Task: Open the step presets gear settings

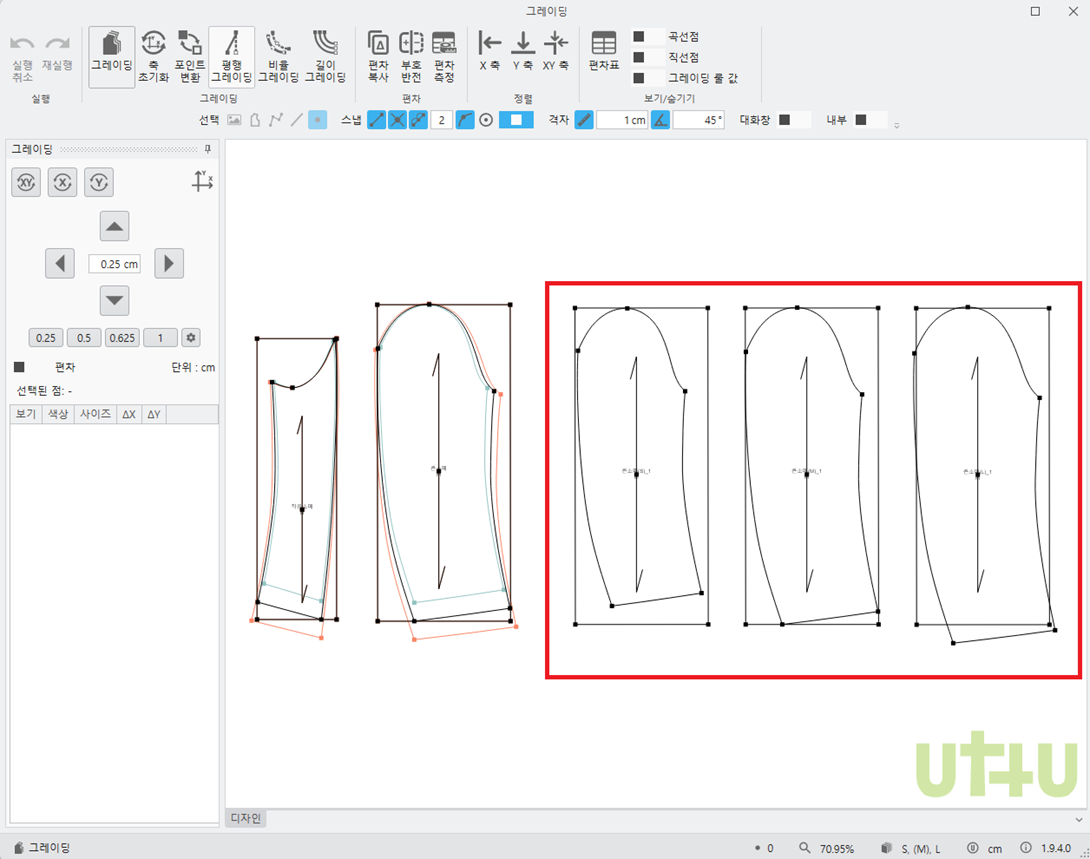Action: pyautogui.click(x=190, y=338)
